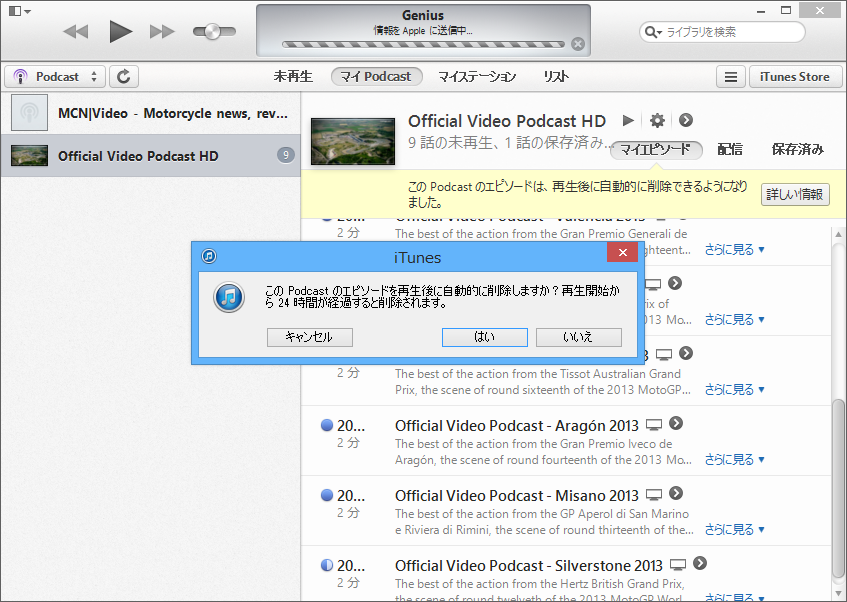Open the chevron circle next to podcast title

[x=686, y=120]
